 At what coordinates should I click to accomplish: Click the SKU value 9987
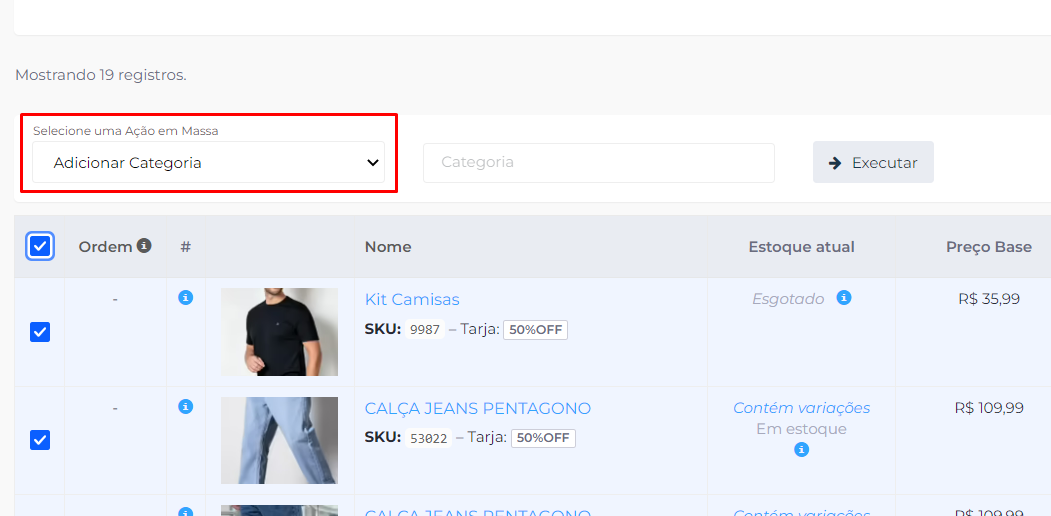425,330
